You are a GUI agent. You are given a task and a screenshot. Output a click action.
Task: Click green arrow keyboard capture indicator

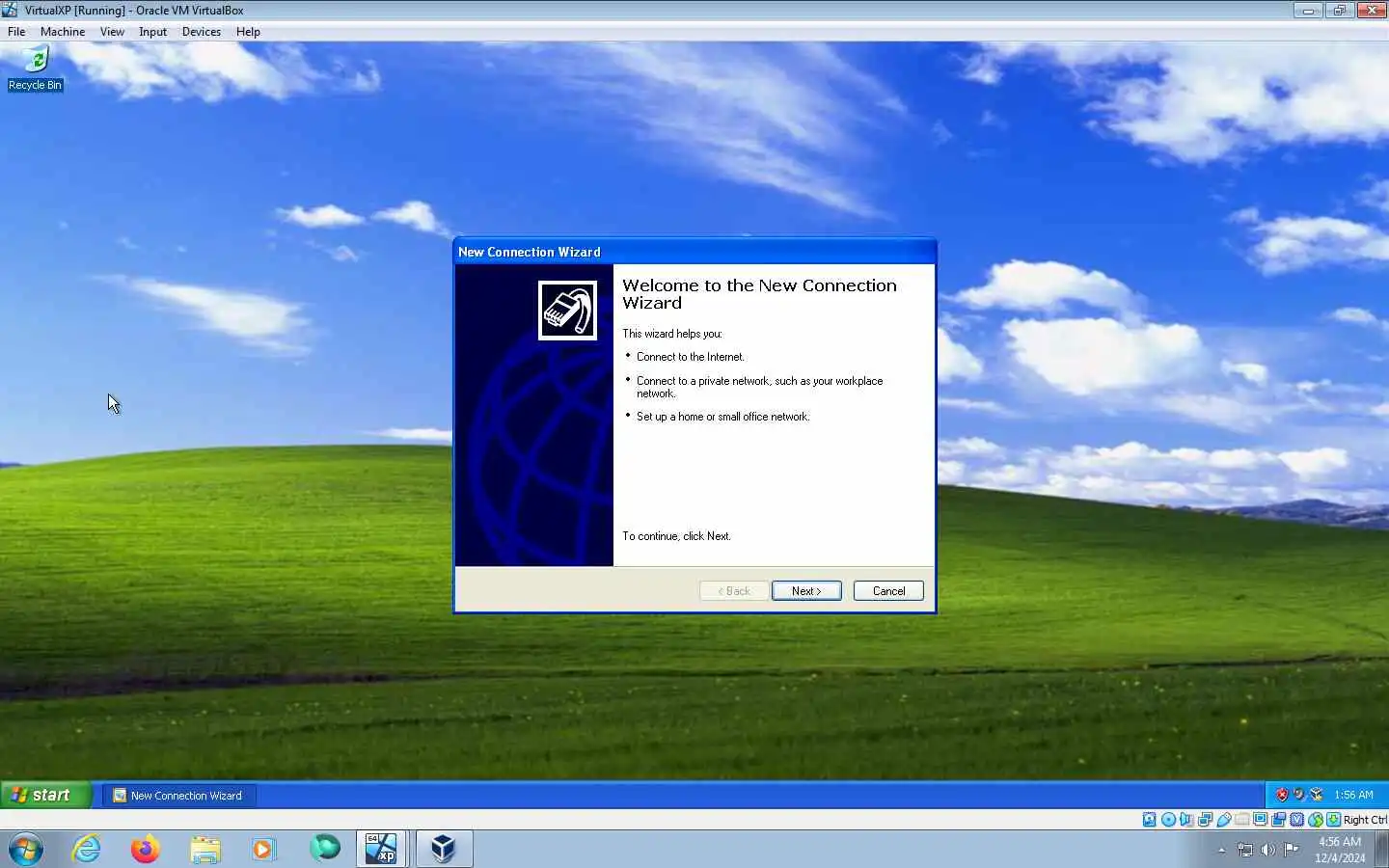[1333, 820]
